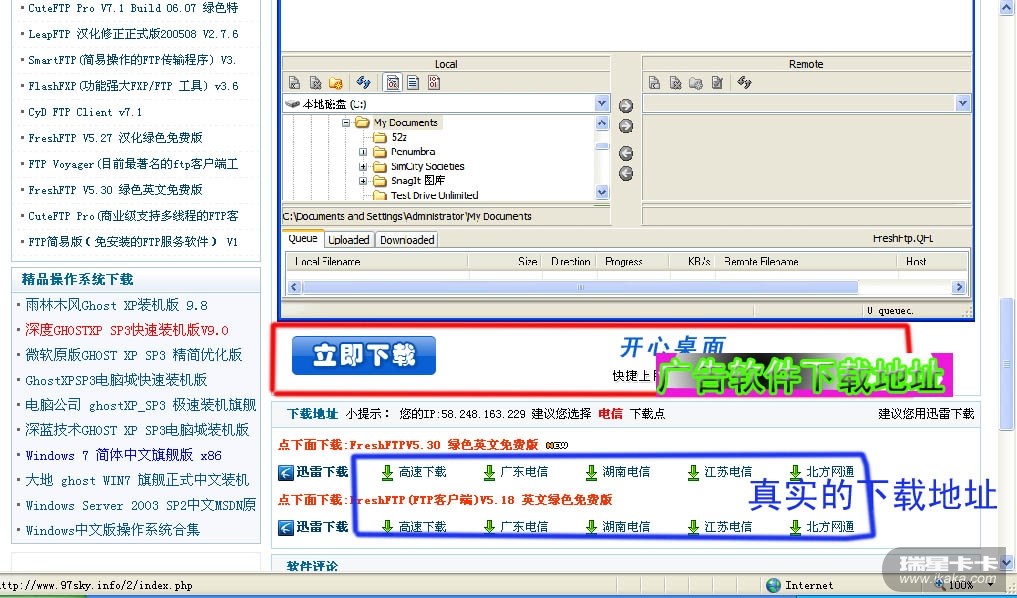Viewport: 1017px width, 598px height.
Task: Click the folder-with-star new folder icon in Local toolbar
Action: [335, 83]
